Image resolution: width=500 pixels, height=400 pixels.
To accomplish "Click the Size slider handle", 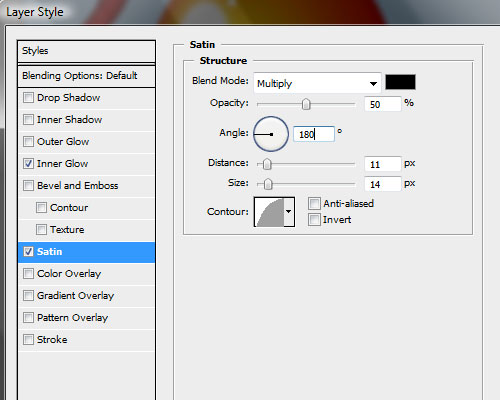I will pyautogui.click(x=268, y=184).
